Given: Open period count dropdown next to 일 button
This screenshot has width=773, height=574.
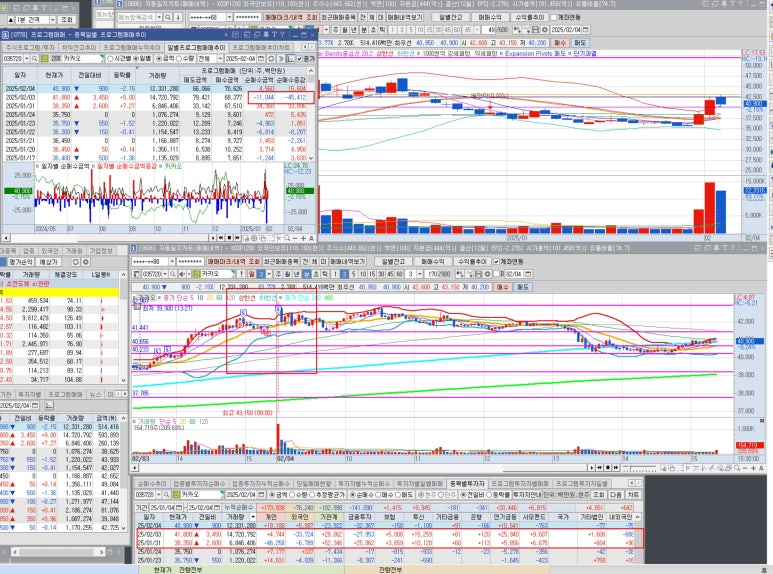Looking at the screenshot, I should (x=269, y=274).
